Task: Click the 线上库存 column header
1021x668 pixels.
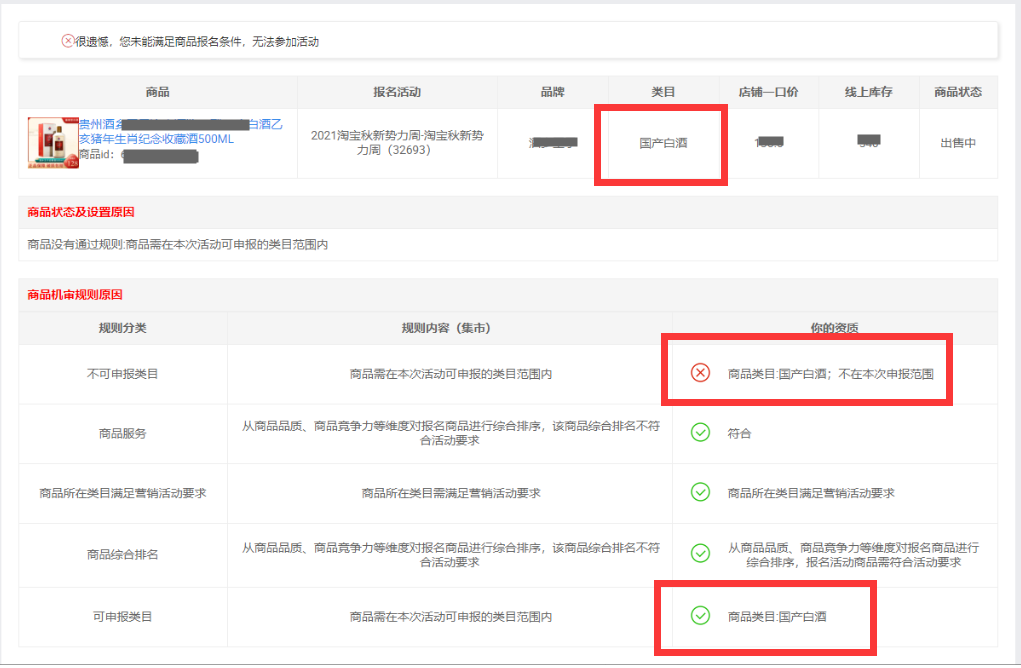Action: pos(868,92)
